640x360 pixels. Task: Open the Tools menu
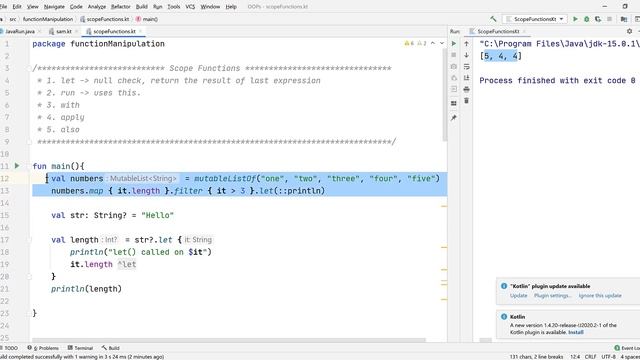pos(173,7)
